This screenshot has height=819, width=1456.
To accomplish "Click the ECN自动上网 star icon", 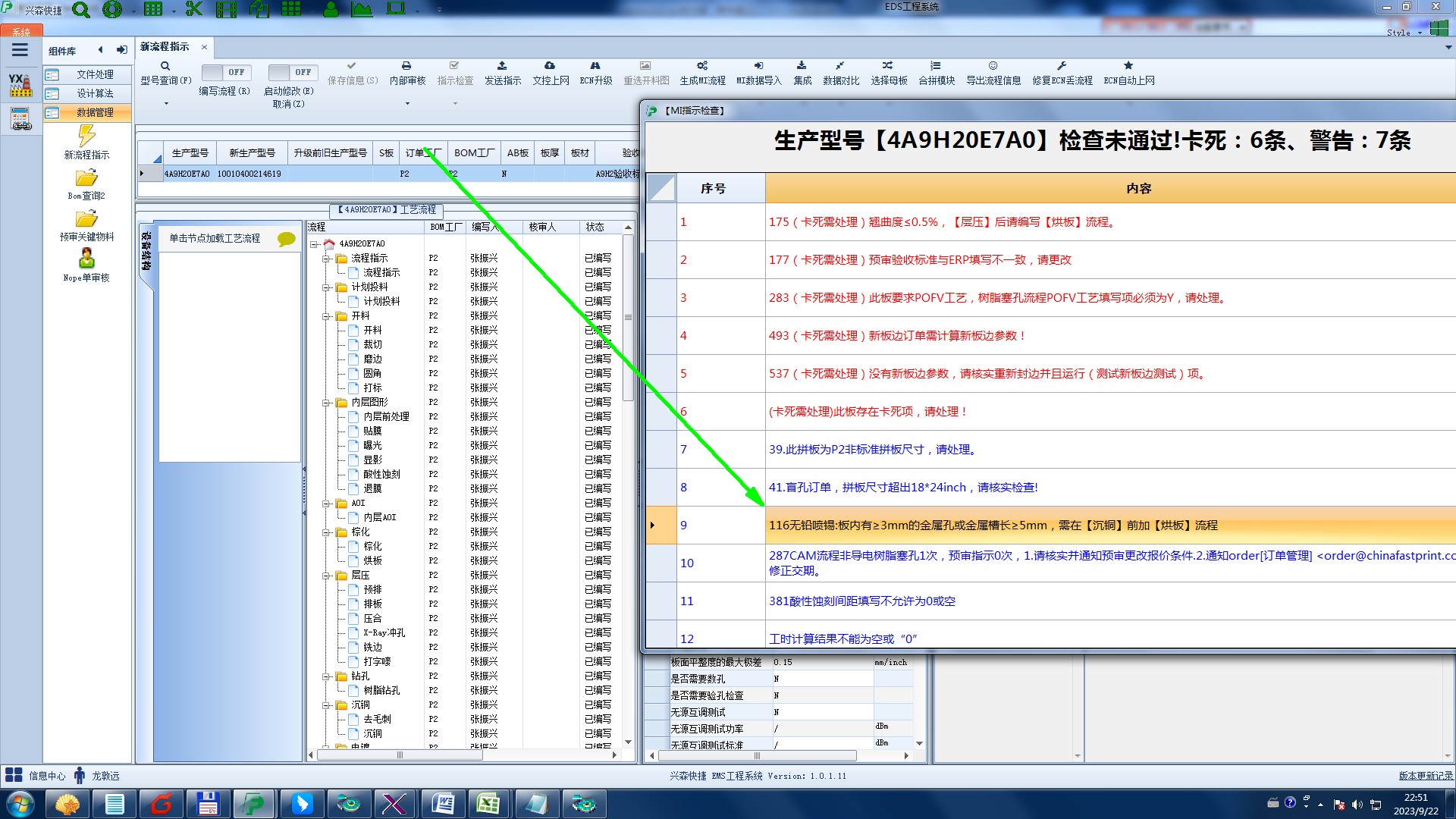I will click(x=1128, y=66).
